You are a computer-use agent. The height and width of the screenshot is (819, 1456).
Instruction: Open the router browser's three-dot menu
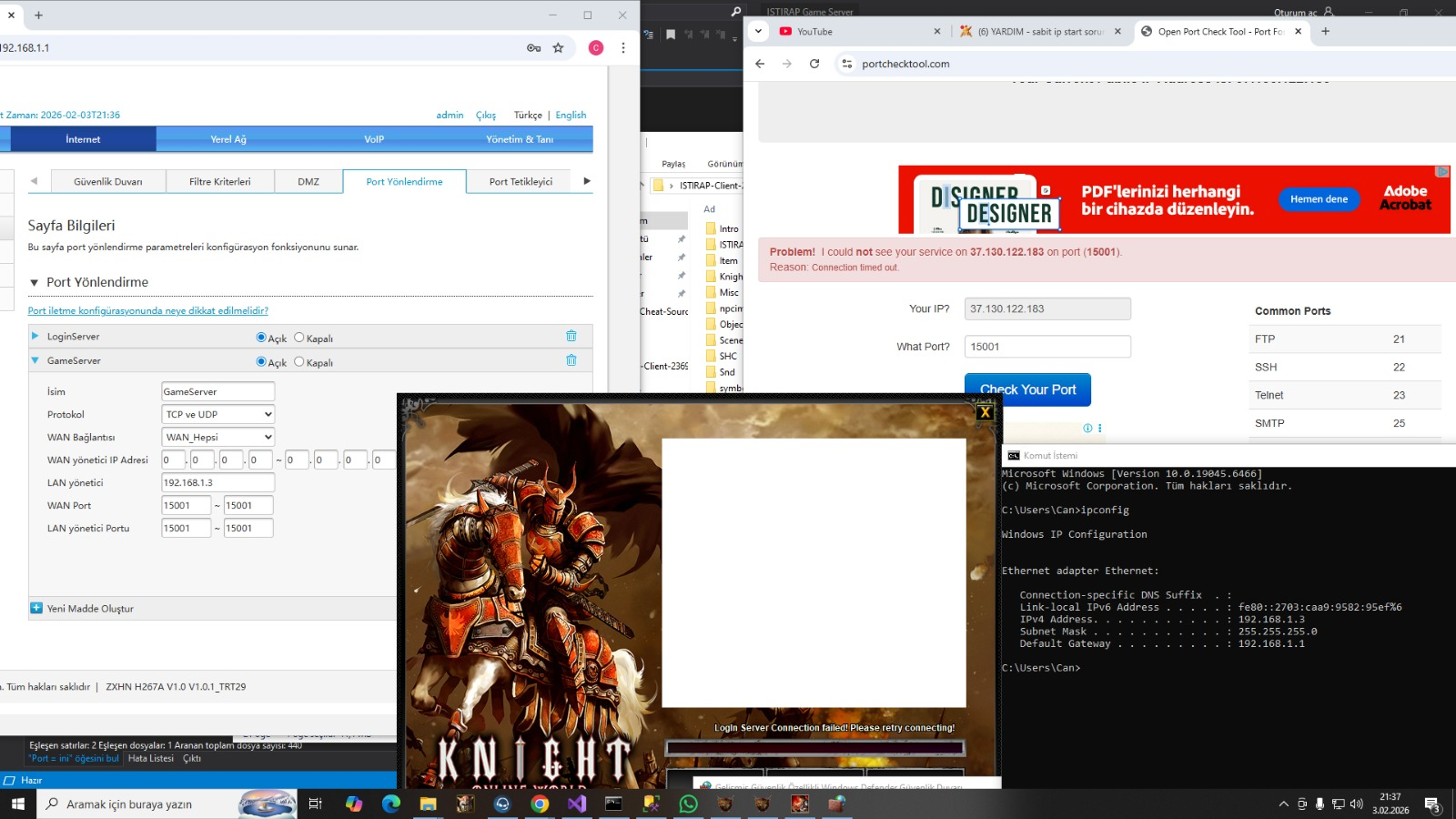[623, 48]
